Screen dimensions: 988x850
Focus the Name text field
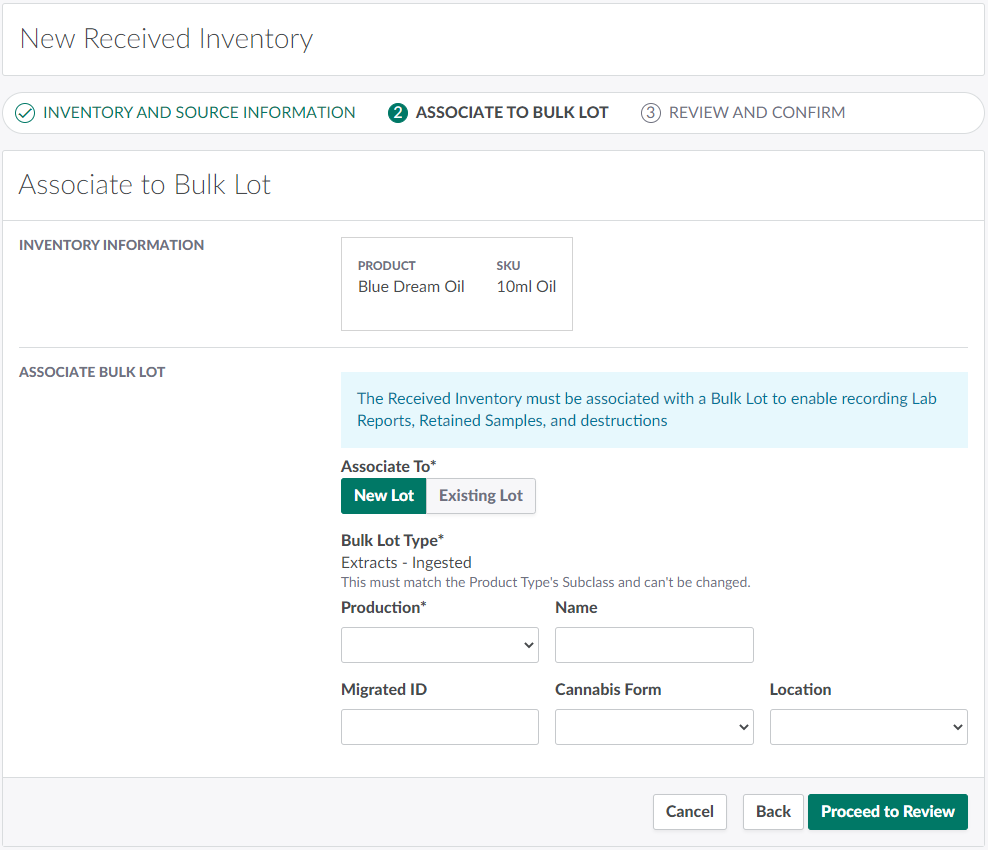coord(654,645)
